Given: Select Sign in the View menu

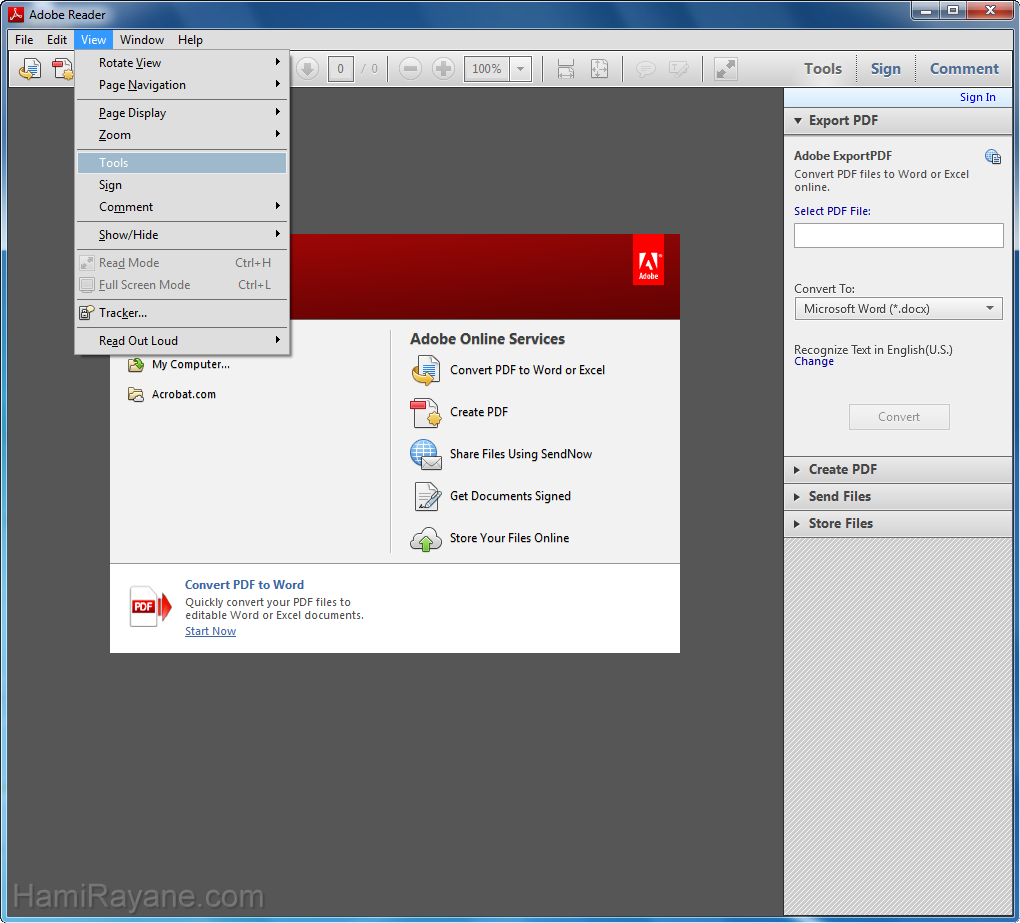Looking at the screenshot, I should coord(182,185).
